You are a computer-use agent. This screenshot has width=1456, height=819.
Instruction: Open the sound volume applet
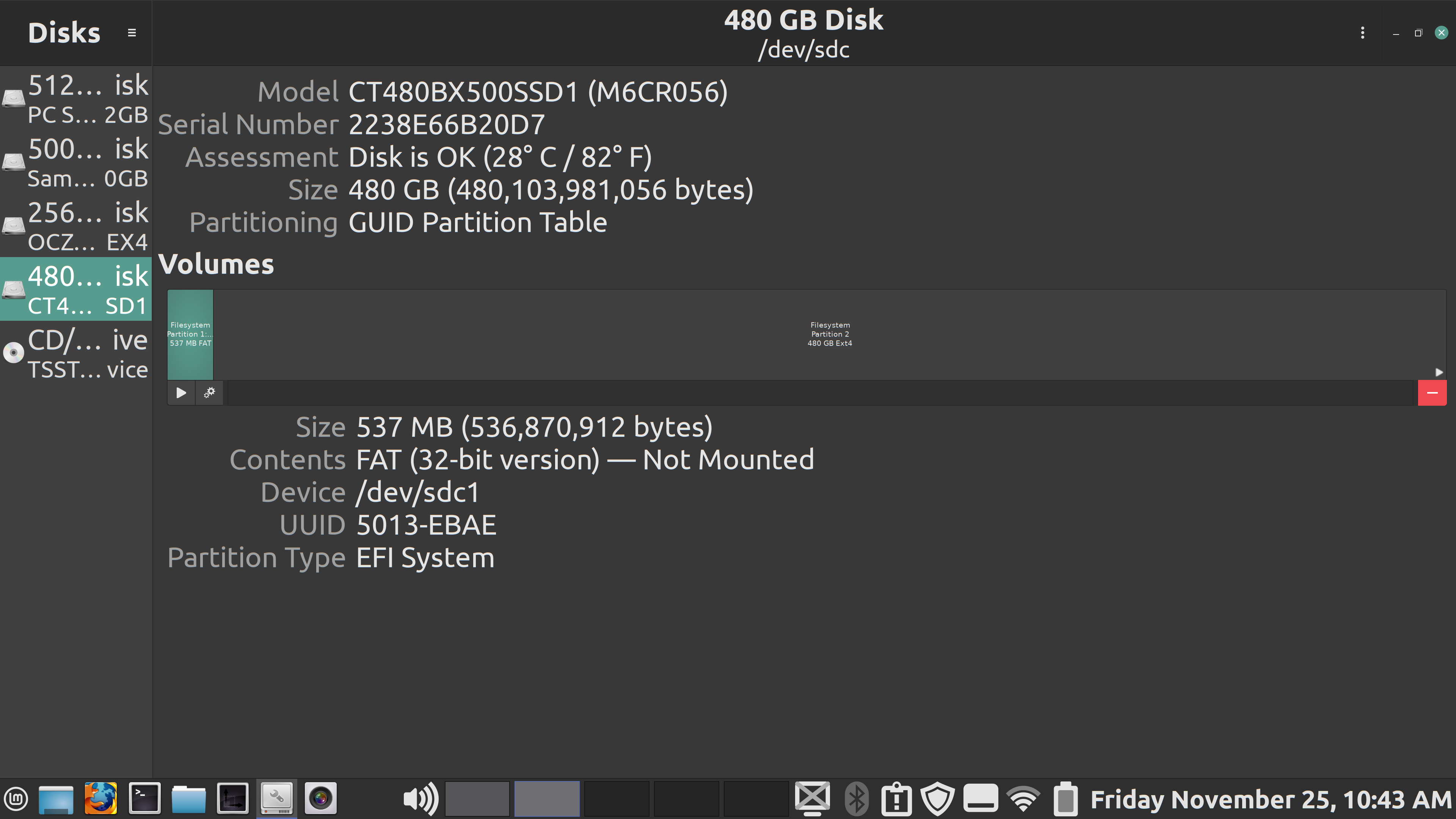point(420,799)
